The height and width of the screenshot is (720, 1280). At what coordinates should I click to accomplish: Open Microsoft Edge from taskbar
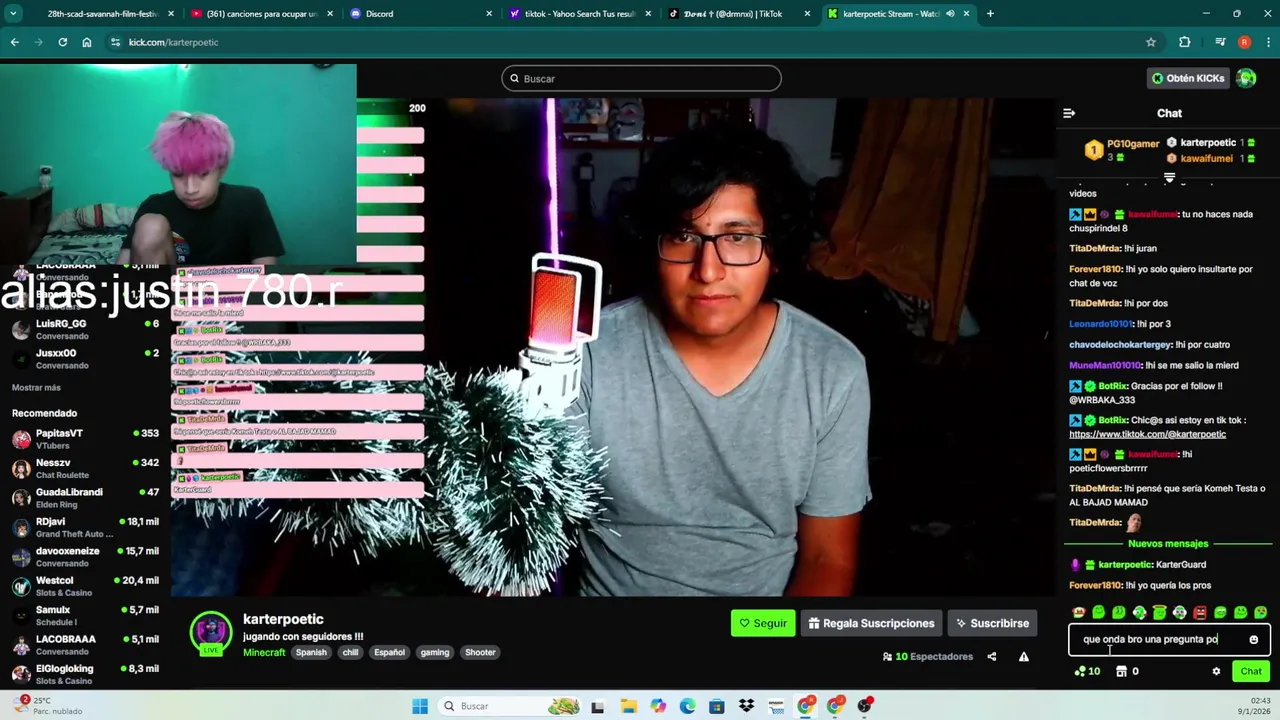687,706
